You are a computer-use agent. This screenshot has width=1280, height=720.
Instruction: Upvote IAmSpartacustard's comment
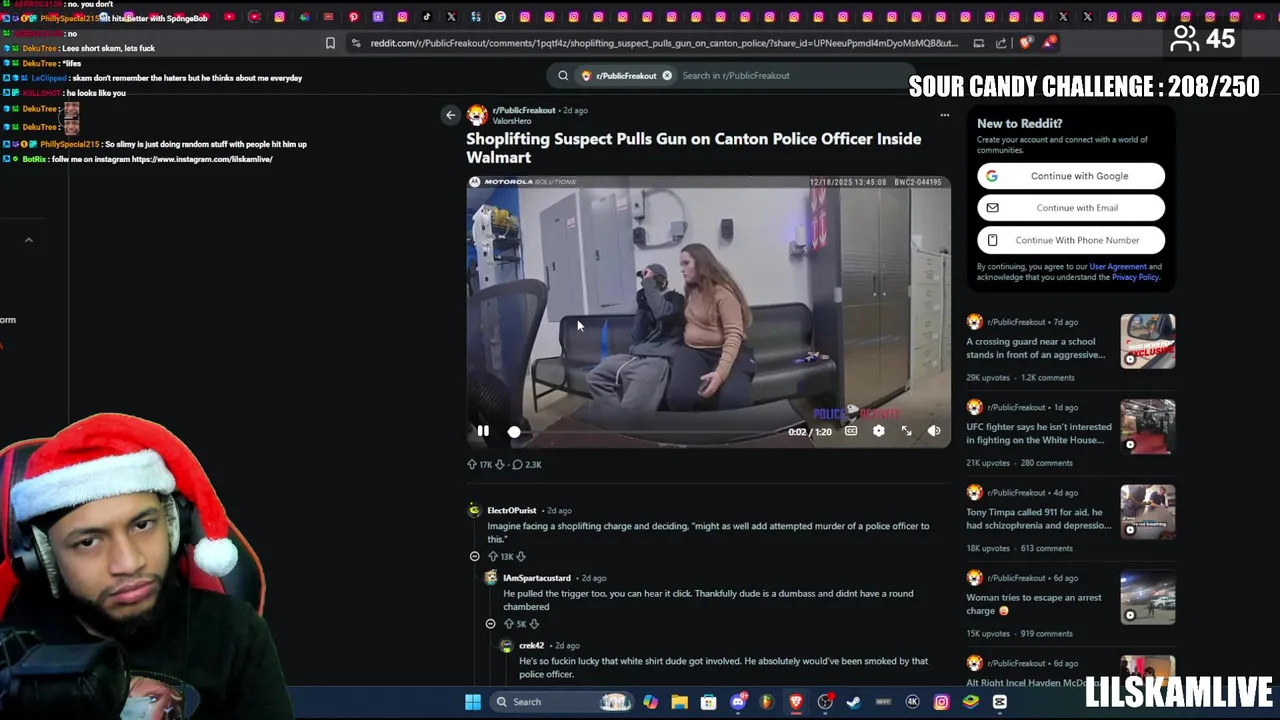tap(508, 624)
